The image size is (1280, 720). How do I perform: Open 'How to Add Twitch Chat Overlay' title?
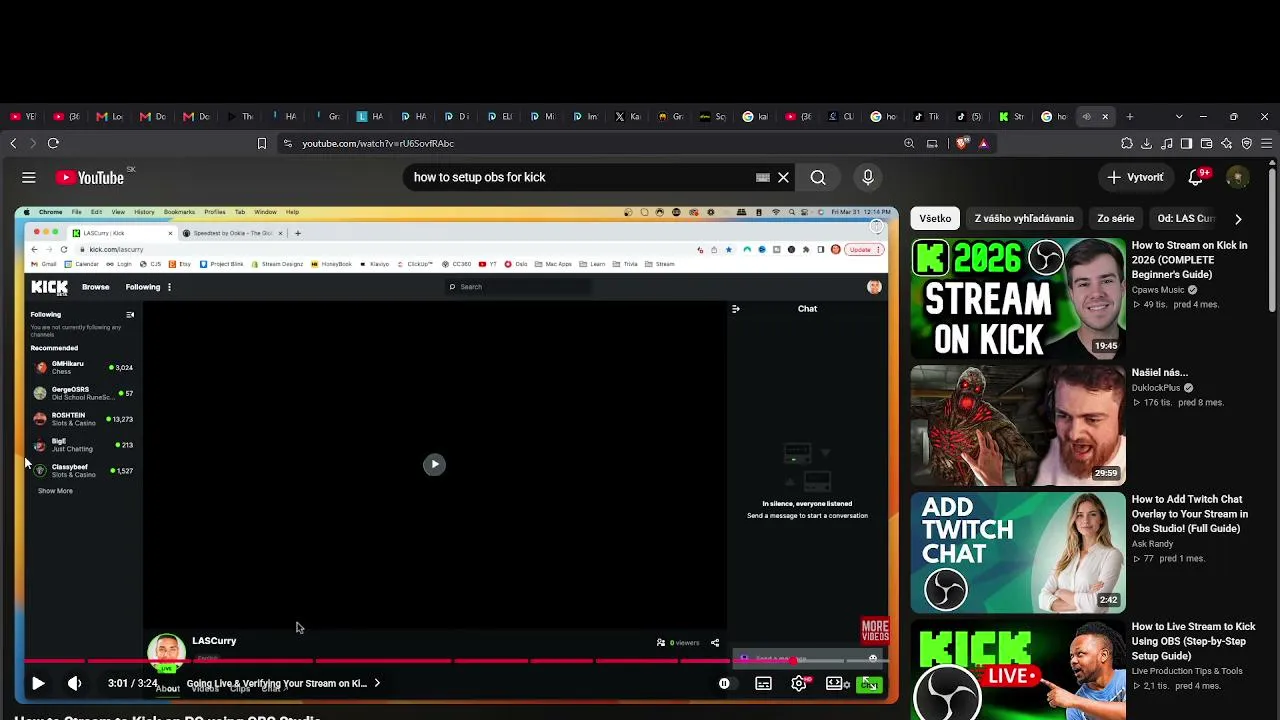tap(1190, 514)
